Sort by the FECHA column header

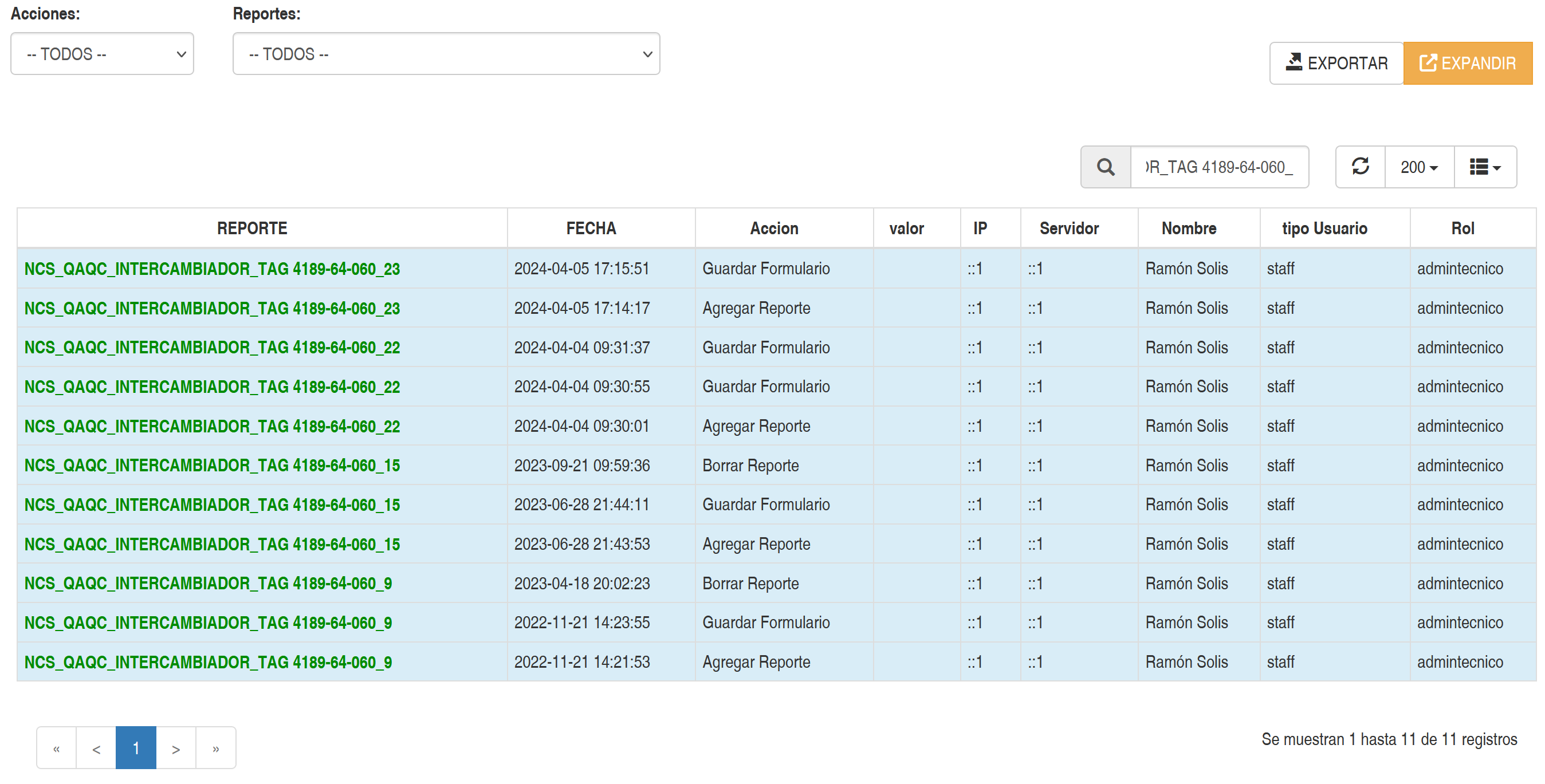pos(591,228)
